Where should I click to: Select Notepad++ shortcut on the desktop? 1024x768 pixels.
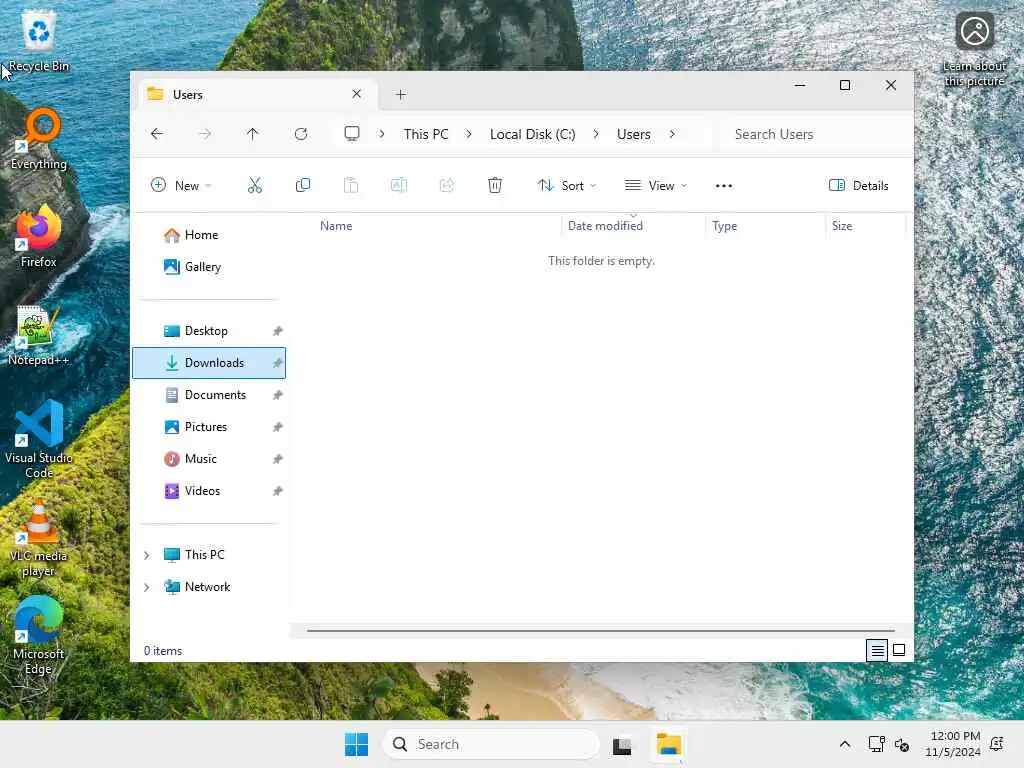pos(38,336)
